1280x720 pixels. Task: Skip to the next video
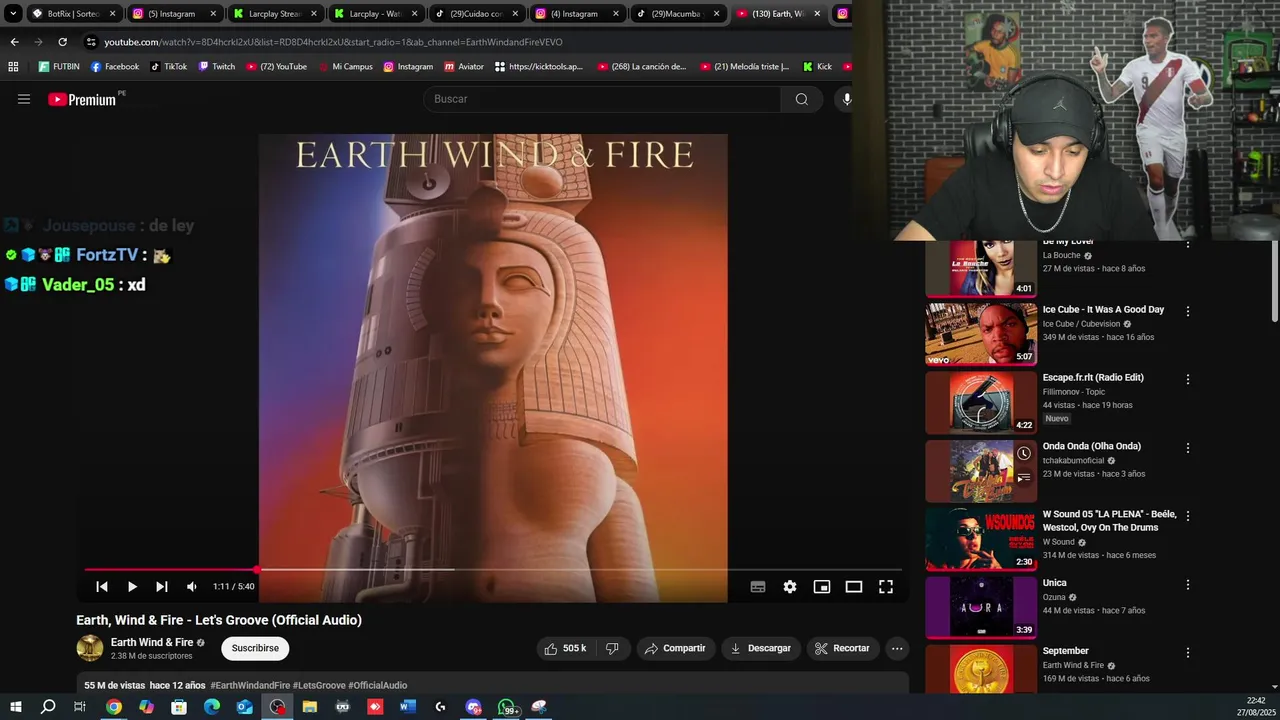(x=162, y=587)
